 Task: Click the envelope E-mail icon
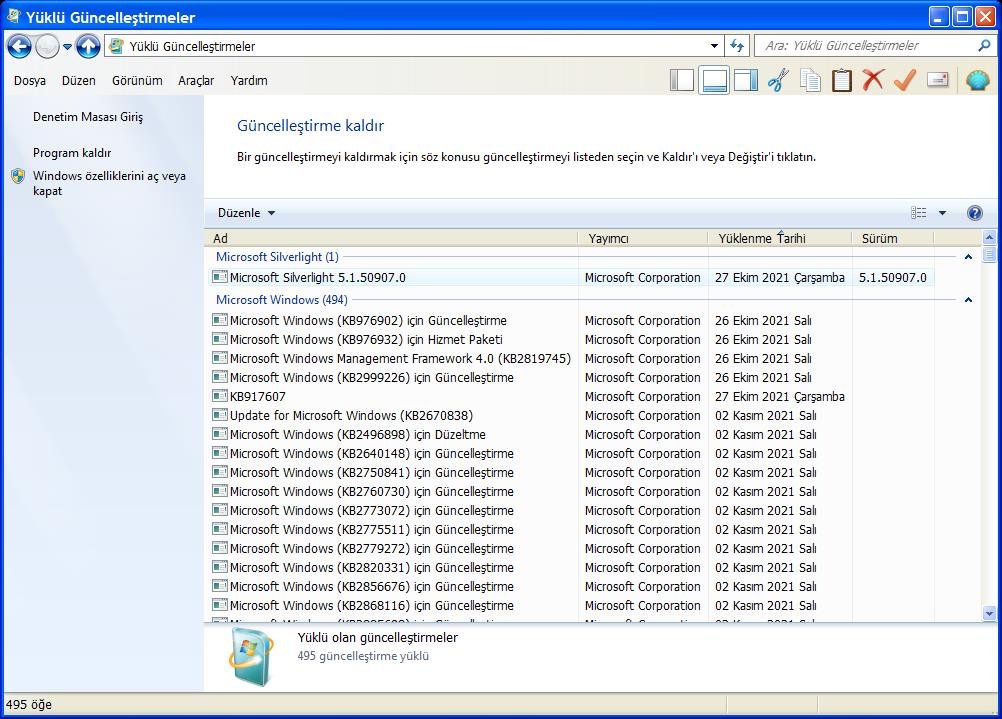pyautogui.click(x=937, y=80)
